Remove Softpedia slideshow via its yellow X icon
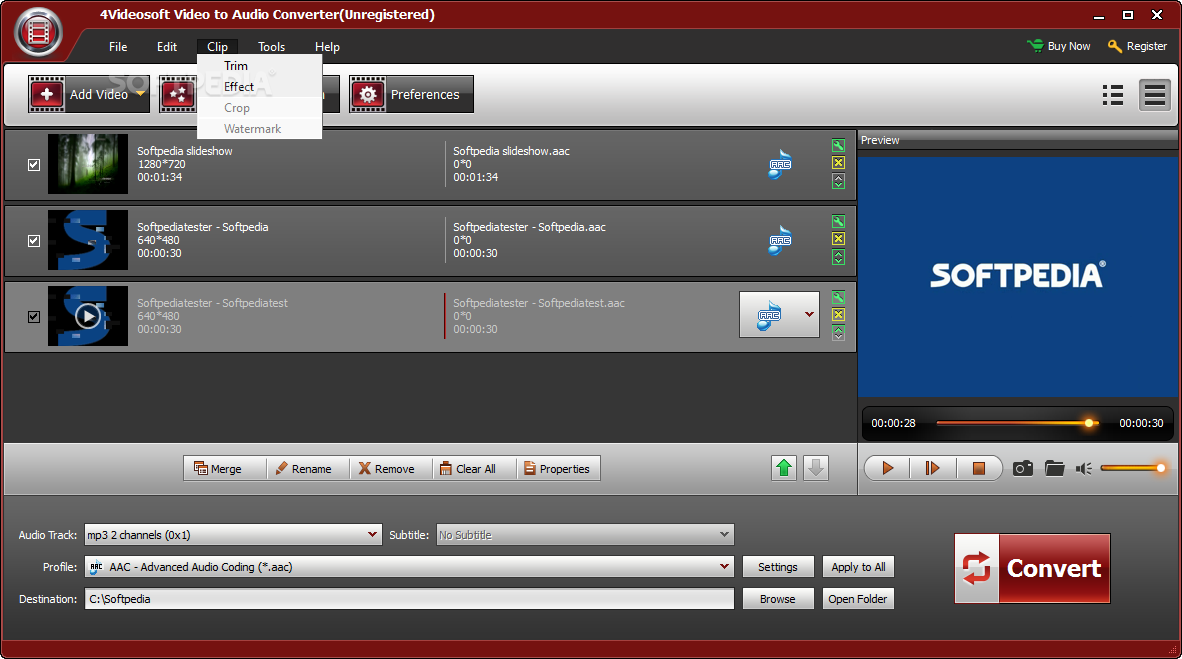 (838, 163)
